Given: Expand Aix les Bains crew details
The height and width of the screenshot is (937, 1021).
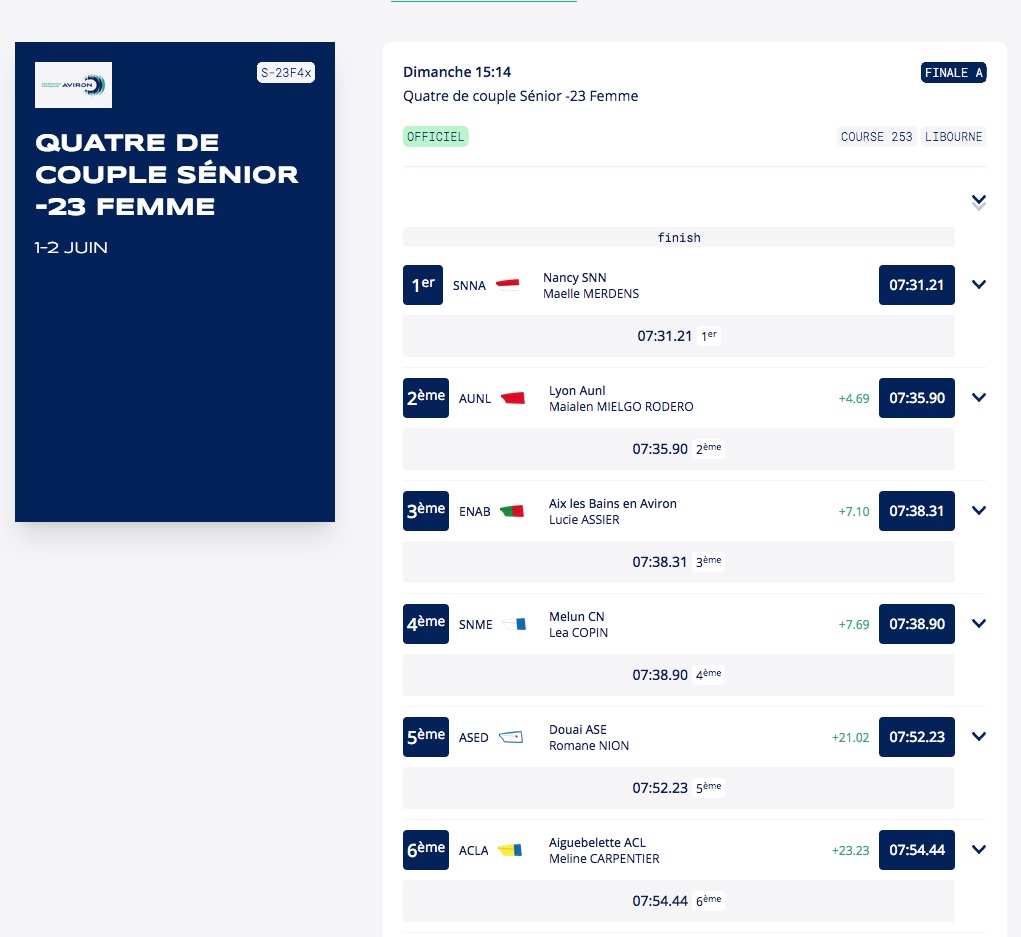Looking at the screenshot, I should click(x=979, y=510).
